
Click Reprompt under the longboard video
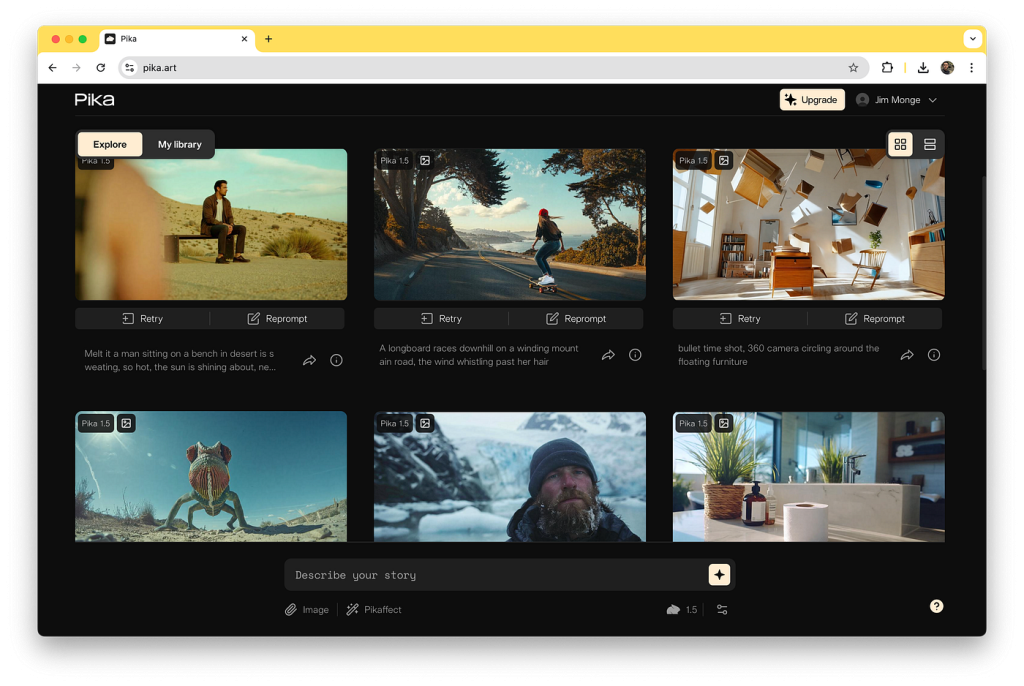(576, 319)
